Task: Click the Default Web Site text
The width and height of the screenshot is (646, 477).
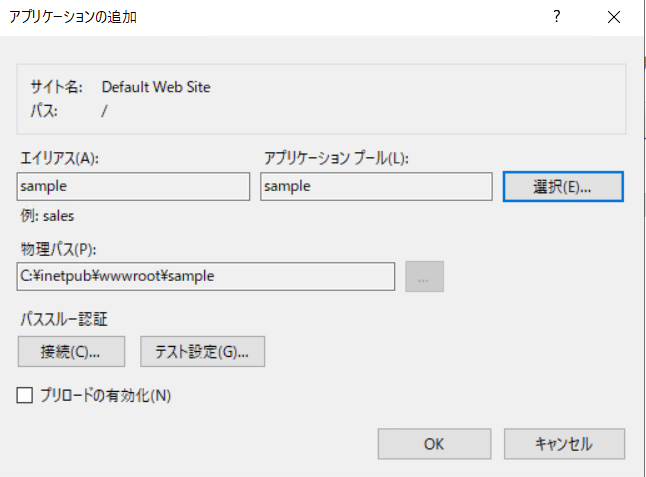Action: [x=156, y=87]
